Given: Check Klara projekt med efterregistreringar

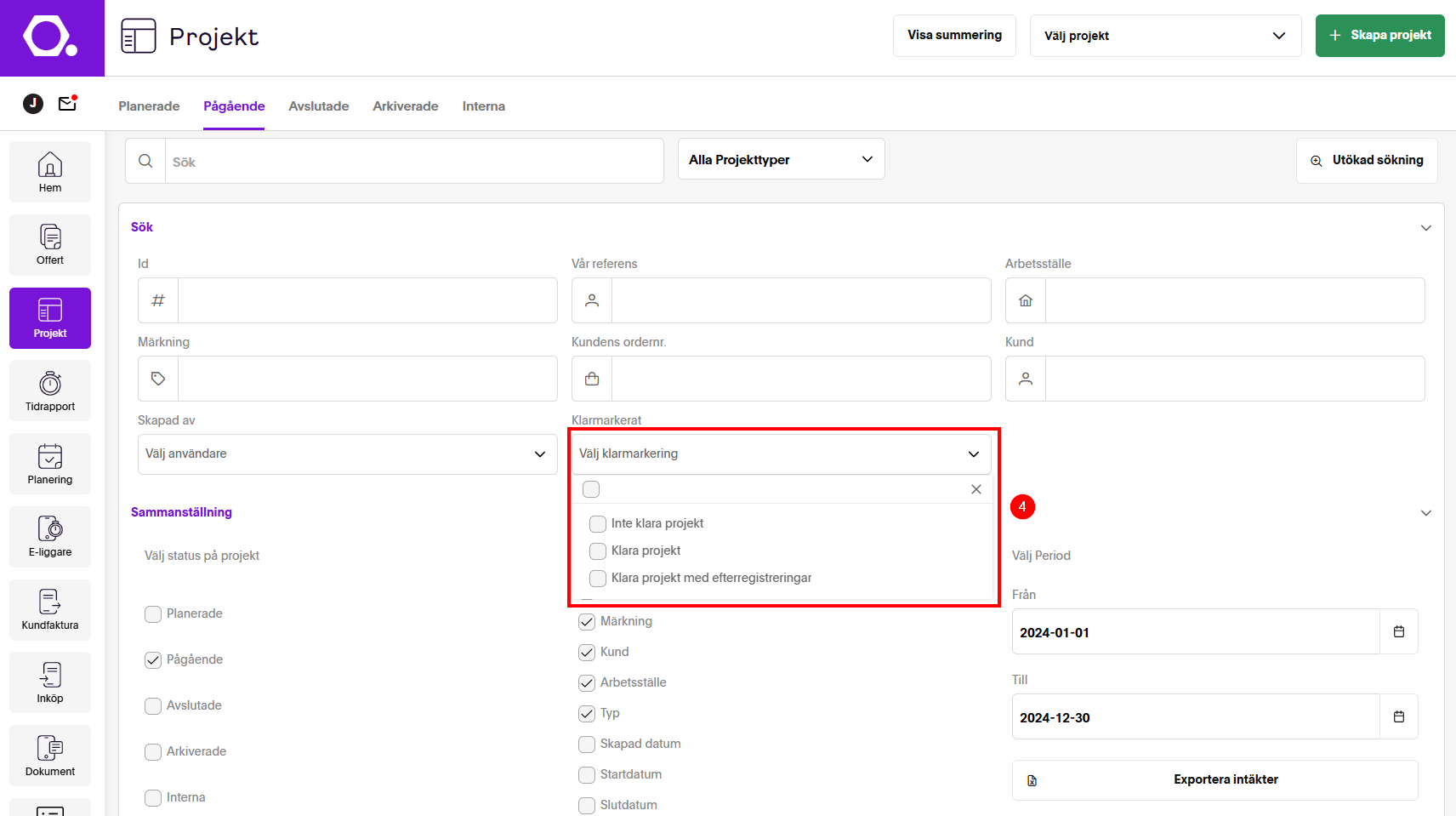Looking at the screenshot, I should pos(598,579).
